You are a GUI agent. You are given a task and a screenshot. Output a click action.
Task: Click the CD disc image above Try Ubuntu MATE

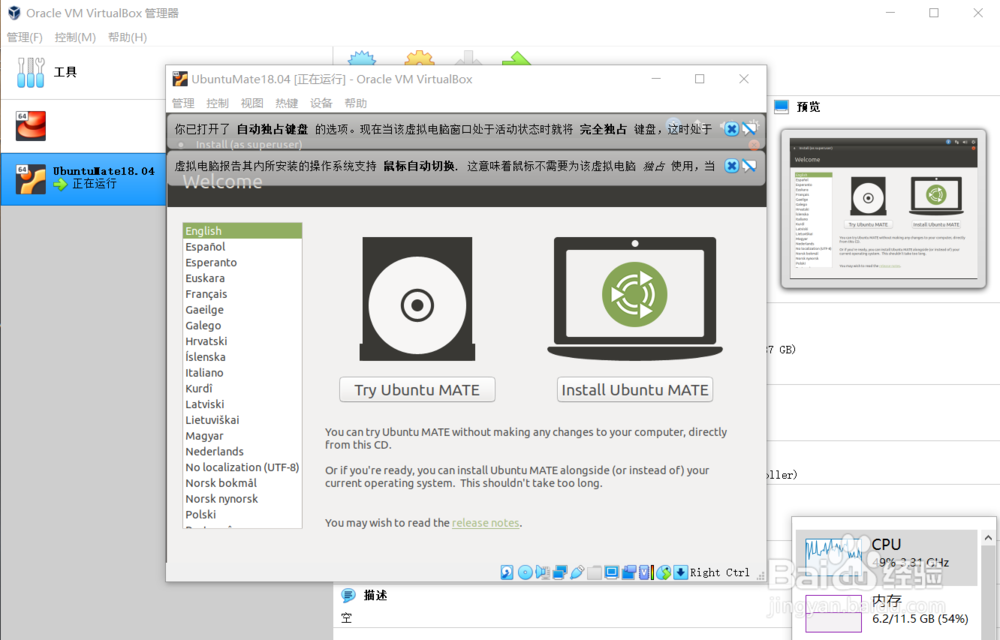pyautogui.click(x=418, y=299)
